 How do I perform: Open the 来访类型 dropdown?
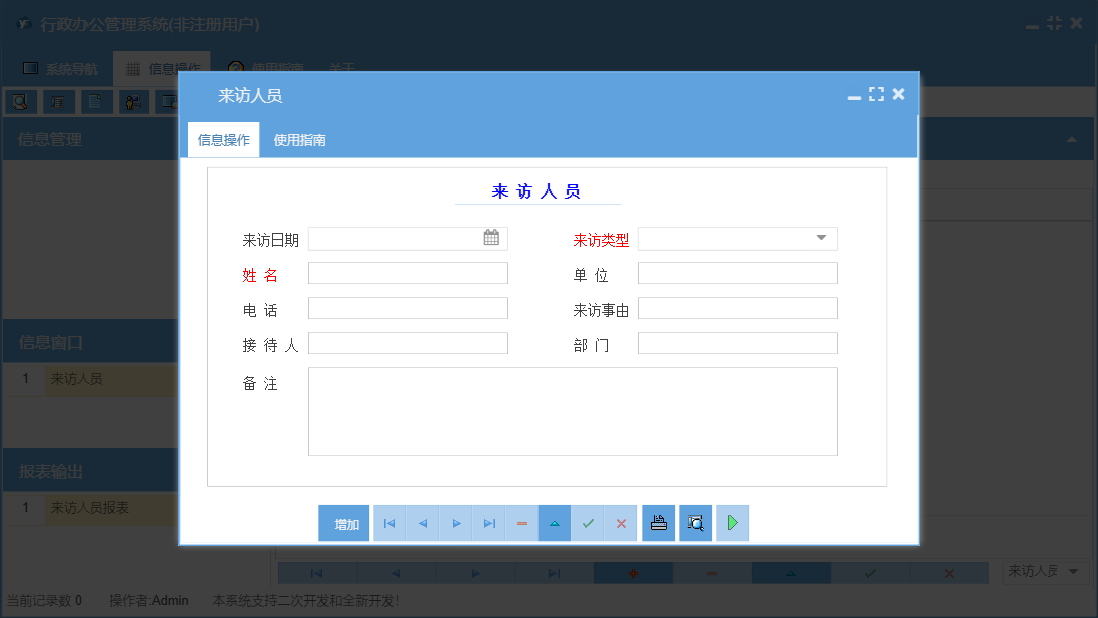click(x=822, y=238)
